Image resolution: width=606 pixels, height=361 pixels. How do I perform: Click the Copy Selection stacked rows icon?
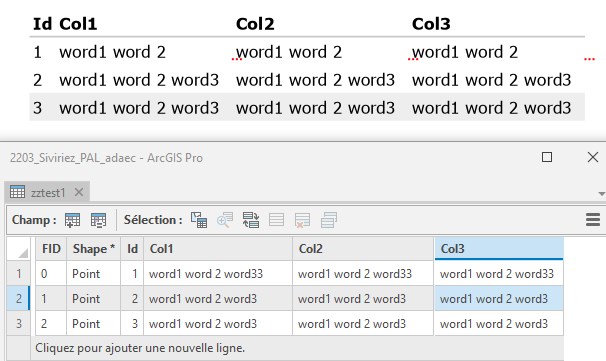329,220
